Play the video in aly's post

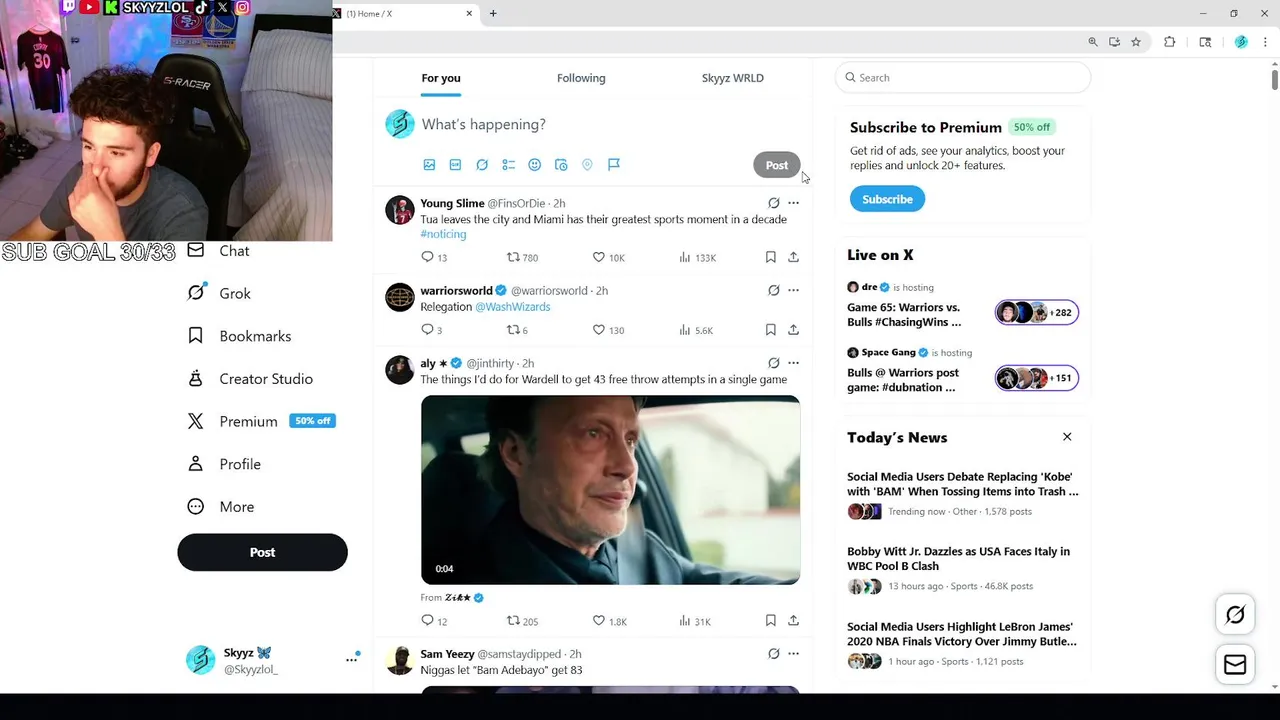tap(610, 490)
